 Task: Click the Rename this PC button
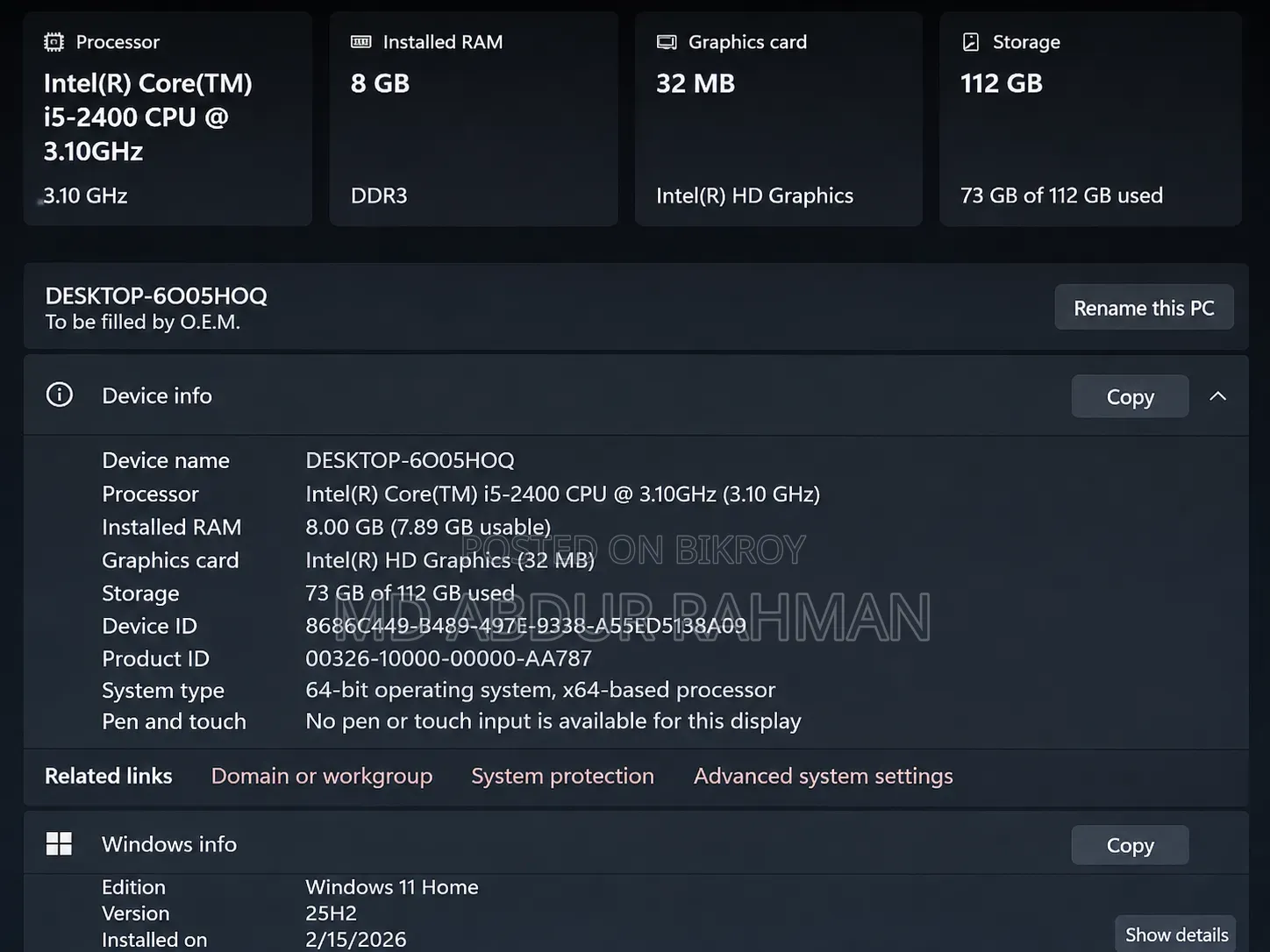tap(1144, 308)
